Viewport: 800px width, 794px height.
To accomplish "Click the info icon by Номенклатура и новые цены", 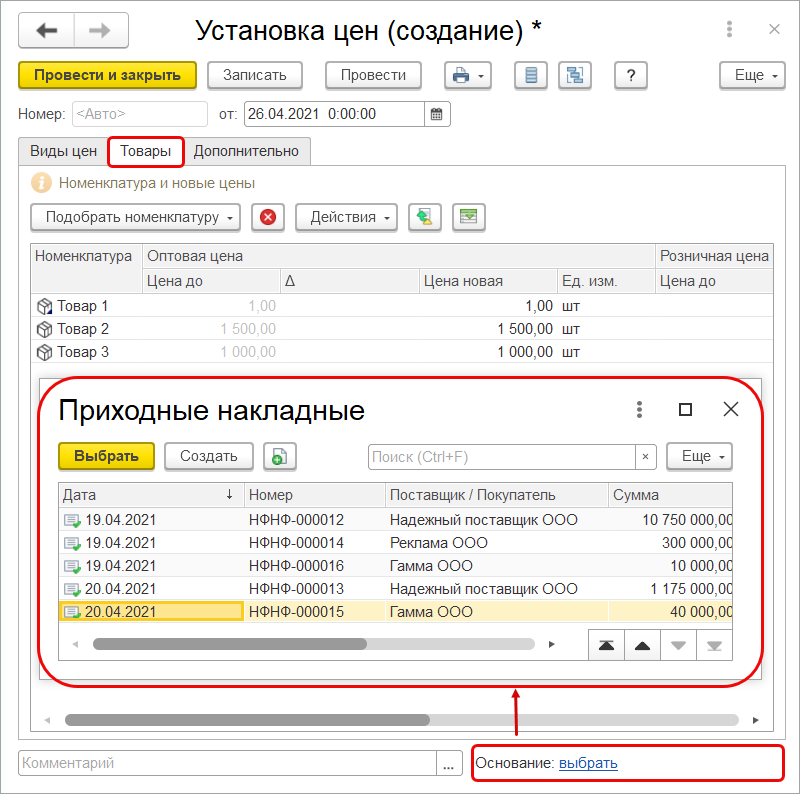I will point(41,183).
